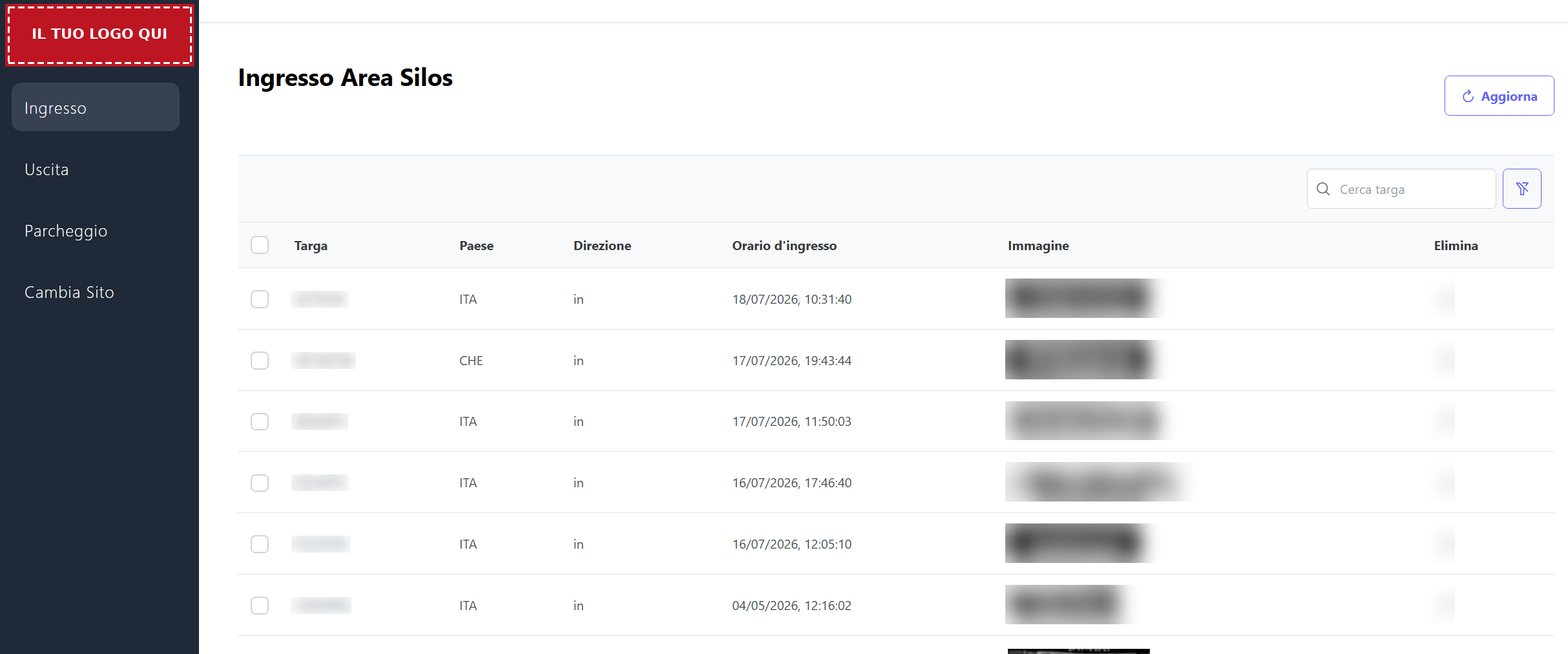Check the row dated 18/07/2026, 10:31:40
The image size is (1568, 654).
coord(260,299)
